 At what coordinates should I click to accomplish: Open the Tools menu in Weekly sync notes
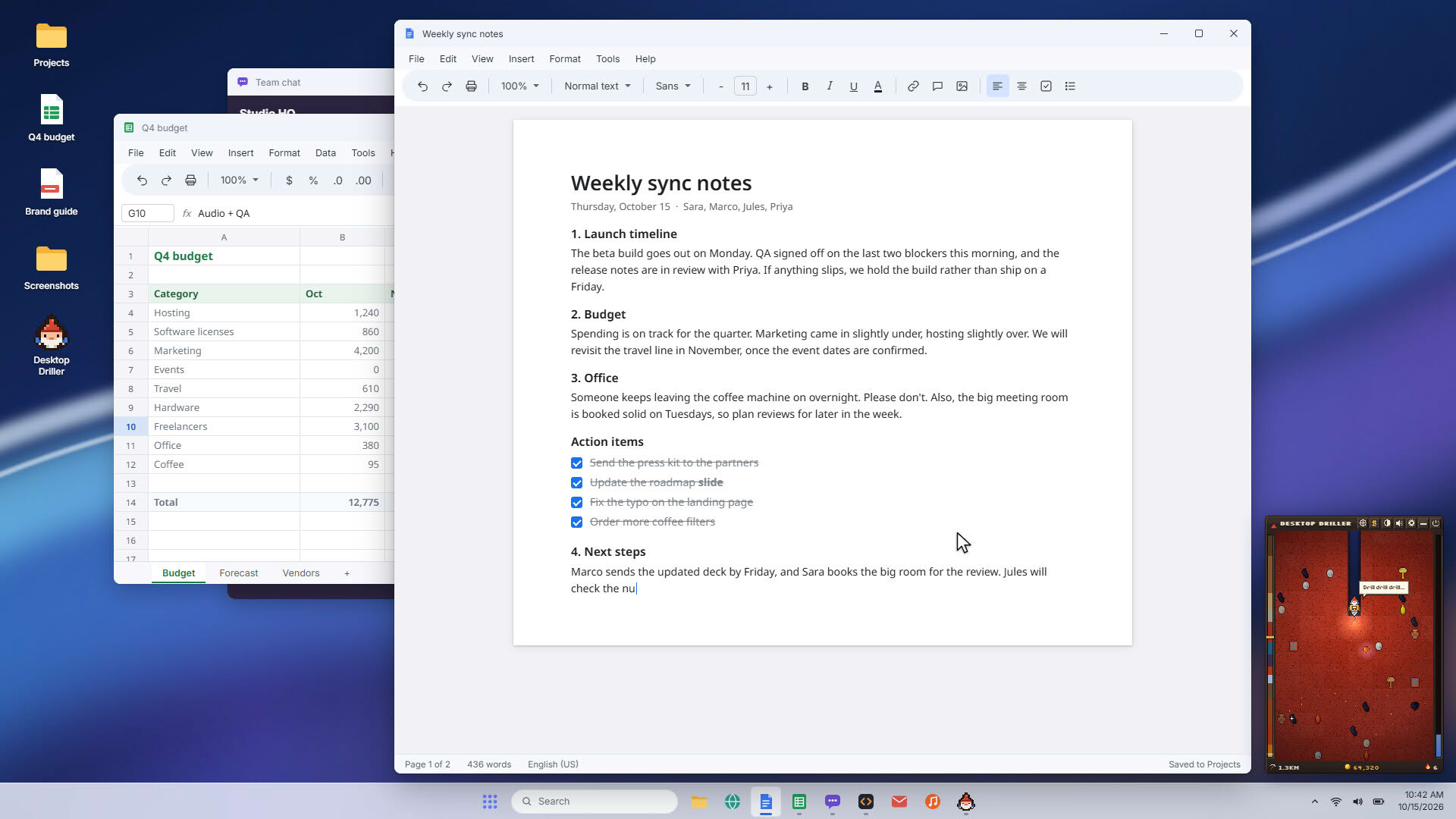click(x=607, y=59)
